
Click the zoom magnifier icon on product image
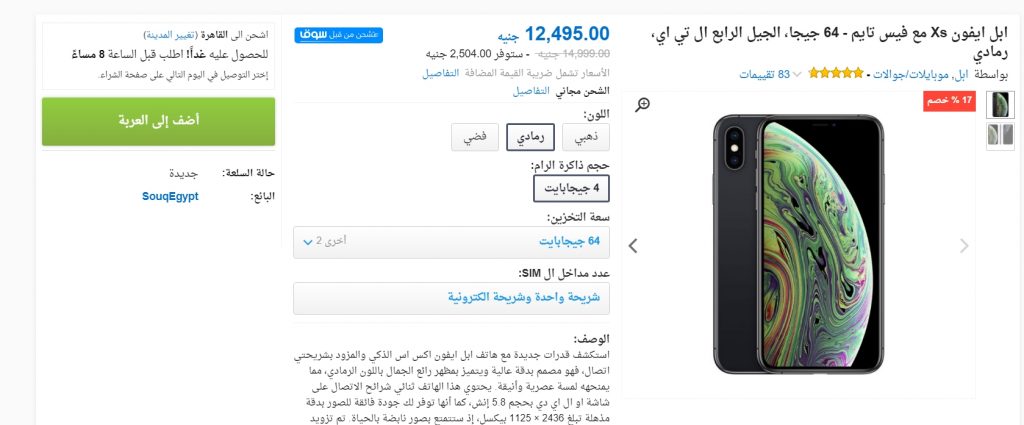click(x=643, y=104)
